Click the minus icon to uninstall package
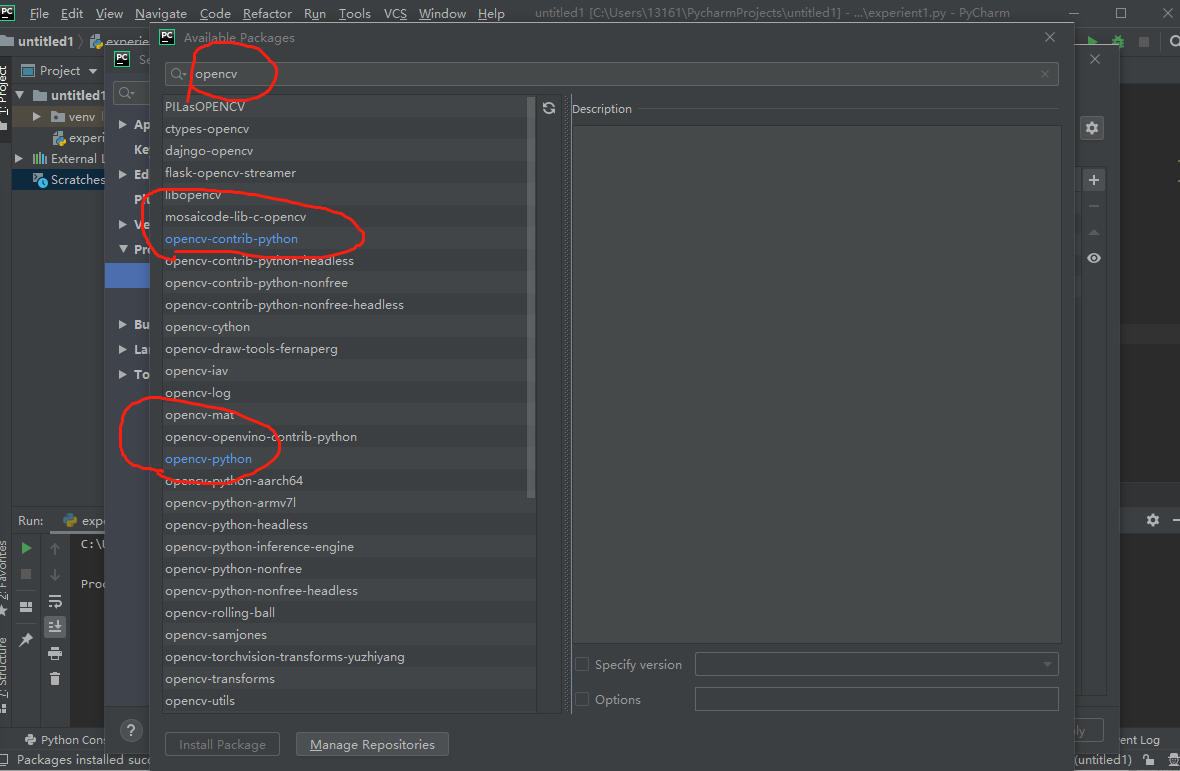 (1094, 206)
